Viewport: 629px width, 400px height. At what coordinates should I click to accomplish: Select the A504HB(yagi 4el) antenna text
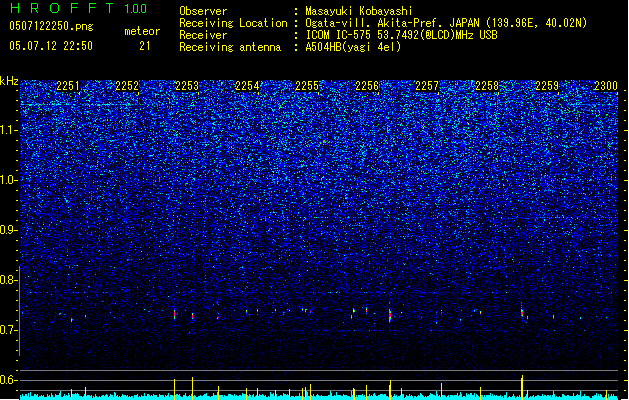pos(353,47)
